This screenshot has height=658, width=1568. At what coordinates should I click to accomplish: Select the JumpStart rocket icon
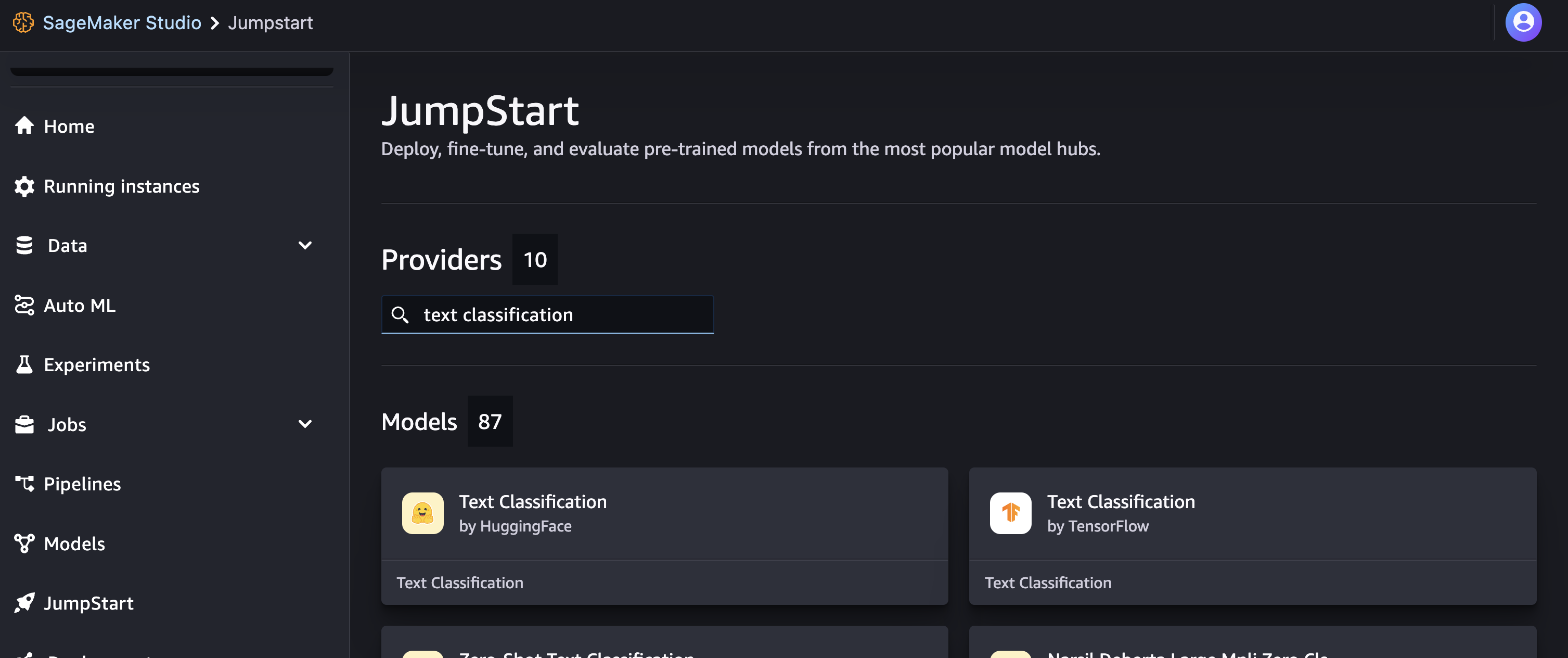click(24, 602)
